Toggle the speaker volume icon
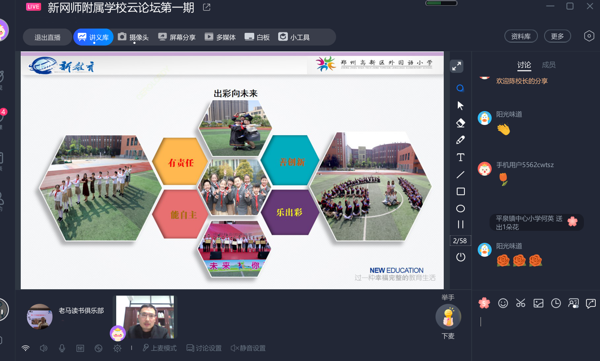The height and width of the screenshot is (361, 600). [44, 348]
